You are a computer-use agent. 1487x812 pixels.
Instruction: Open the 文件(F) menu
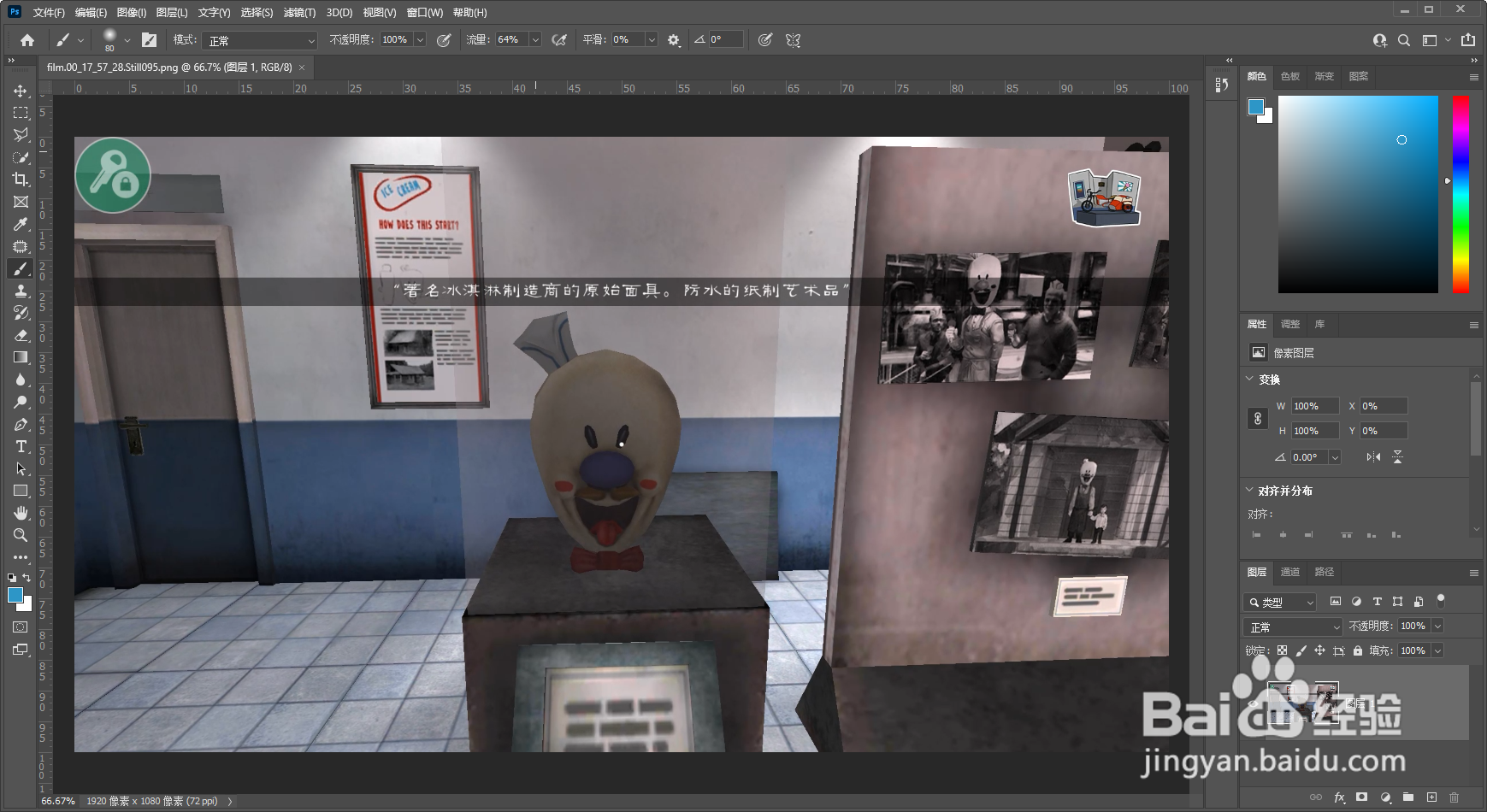pyautogui.click(x=49, y=13)
